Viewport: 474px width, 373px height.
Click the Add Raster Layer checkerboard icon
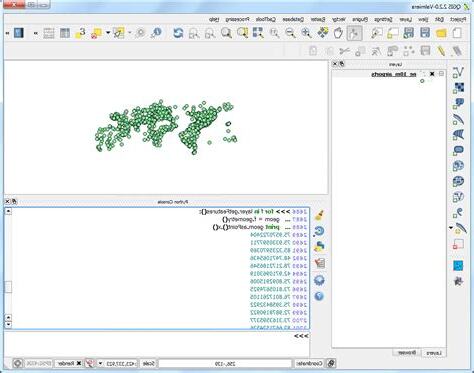tap(458, 88)
